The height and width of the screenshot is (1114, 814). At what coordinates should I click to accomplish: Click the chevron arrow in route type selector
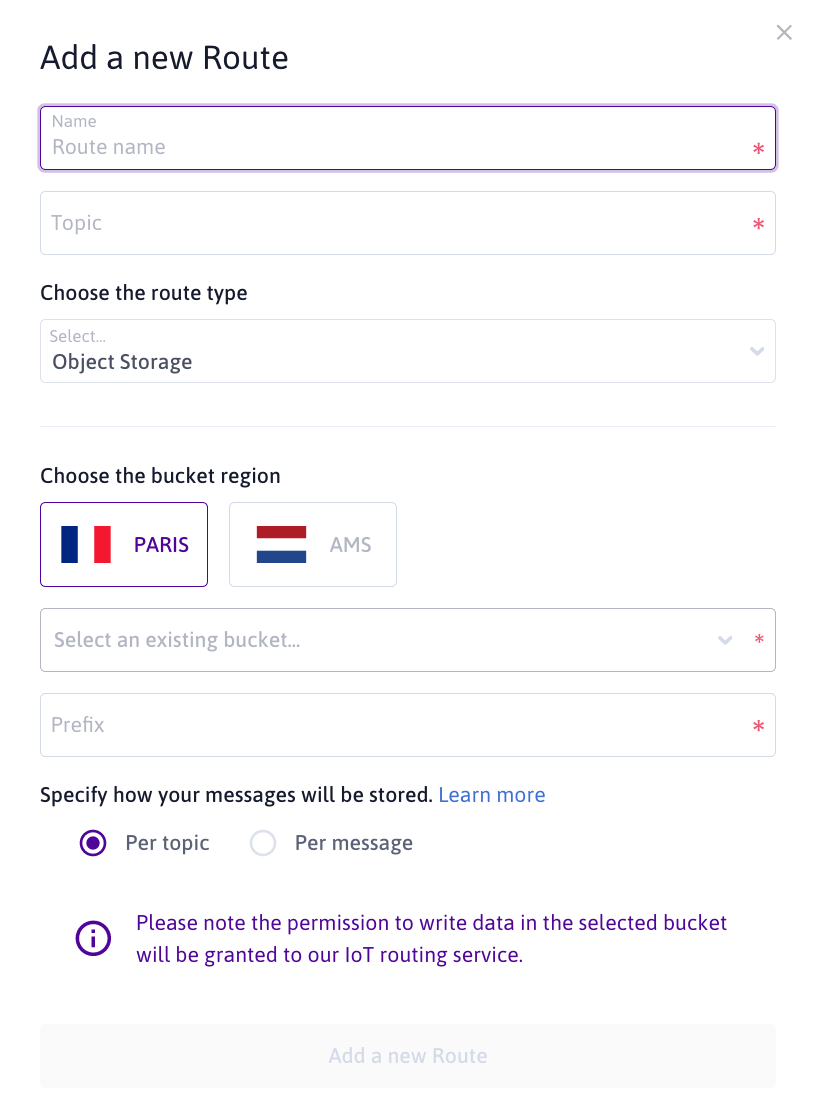pos(757,351)
